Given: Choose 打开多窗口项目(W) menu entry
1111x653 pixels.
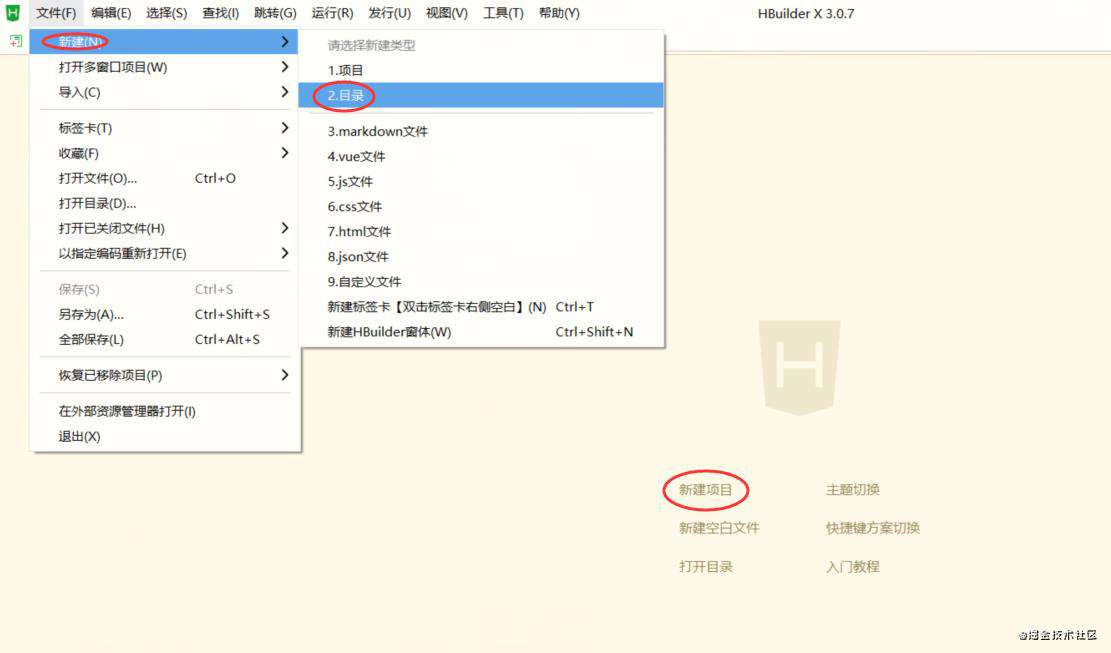Looking at the screenshot, I should click(164, 67).
